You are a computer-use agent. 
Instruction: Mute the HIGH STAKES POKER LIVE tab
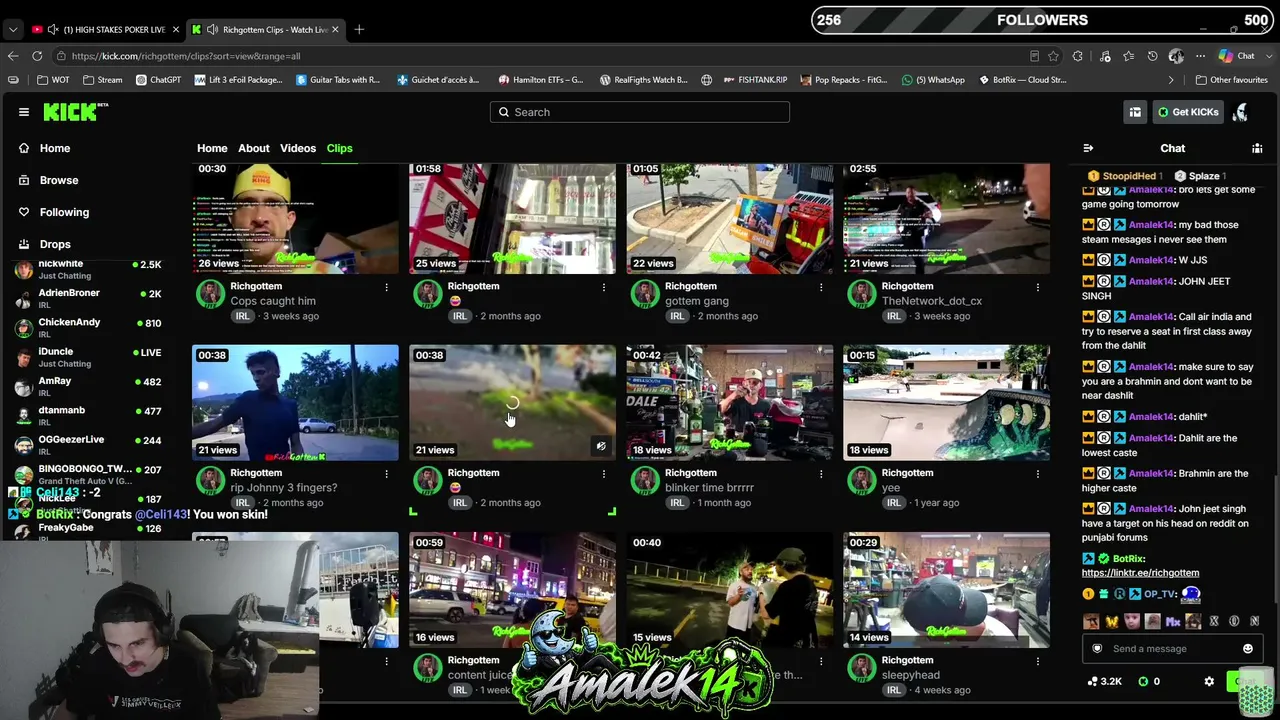click(x=53, y=29)
